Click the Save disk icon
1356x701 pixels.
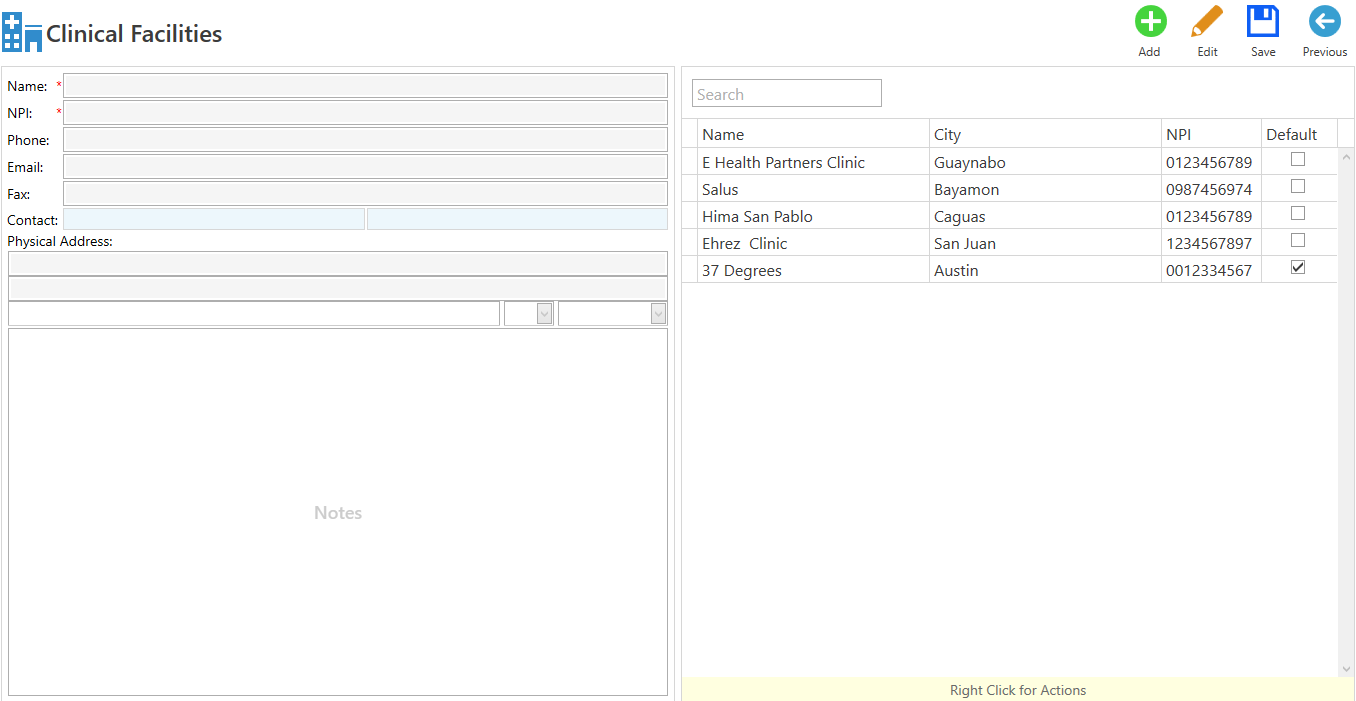tap(1263, 20)
